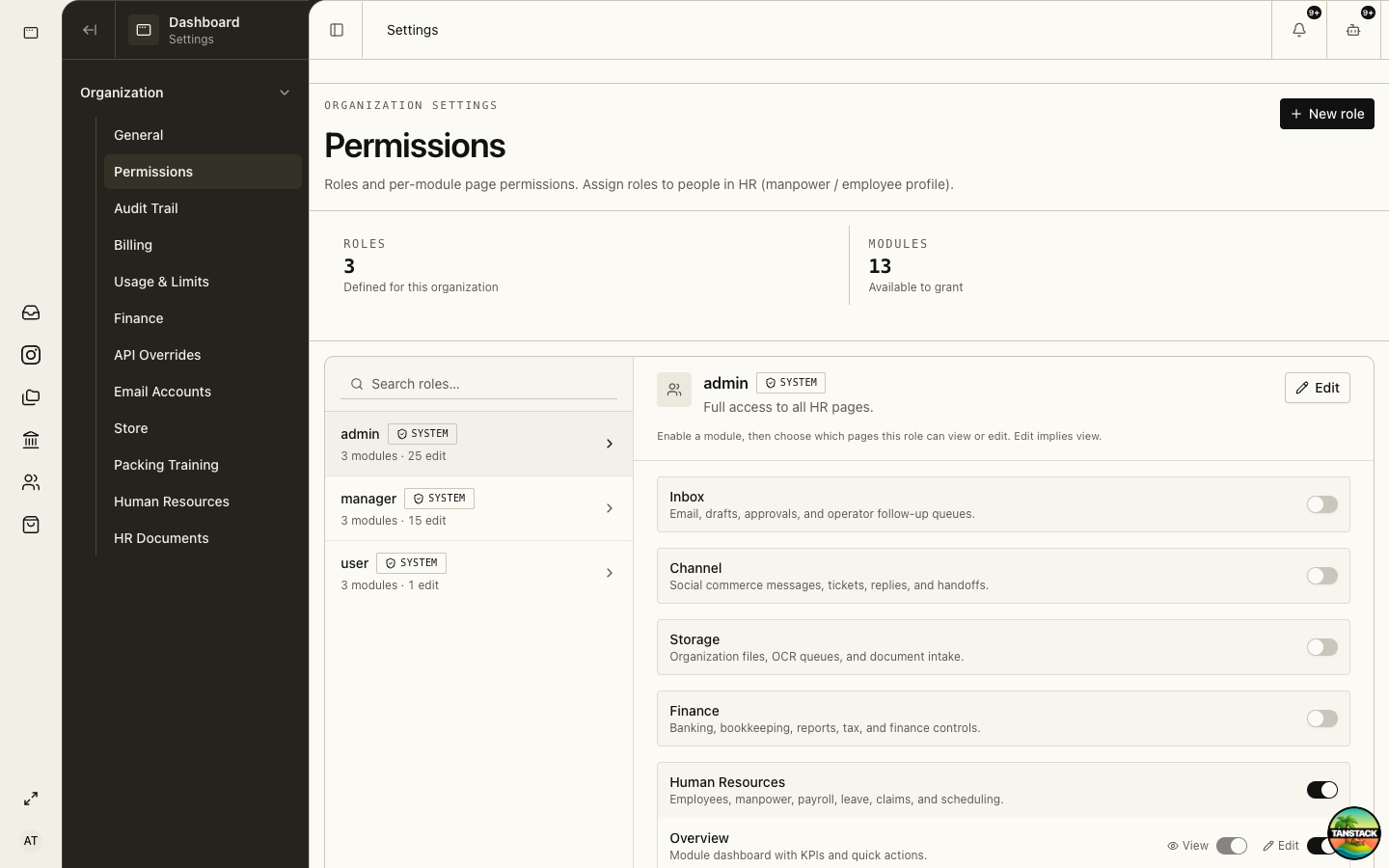Click the MODULES count 13 stat

(880, 266)
